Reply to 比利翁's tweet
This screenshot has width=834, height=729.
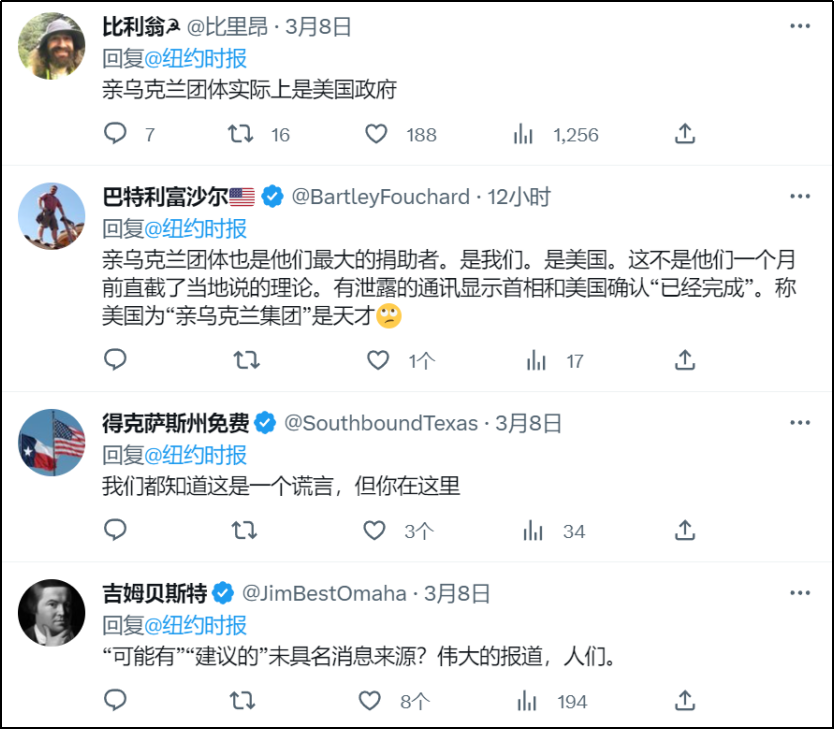(116, 134)
